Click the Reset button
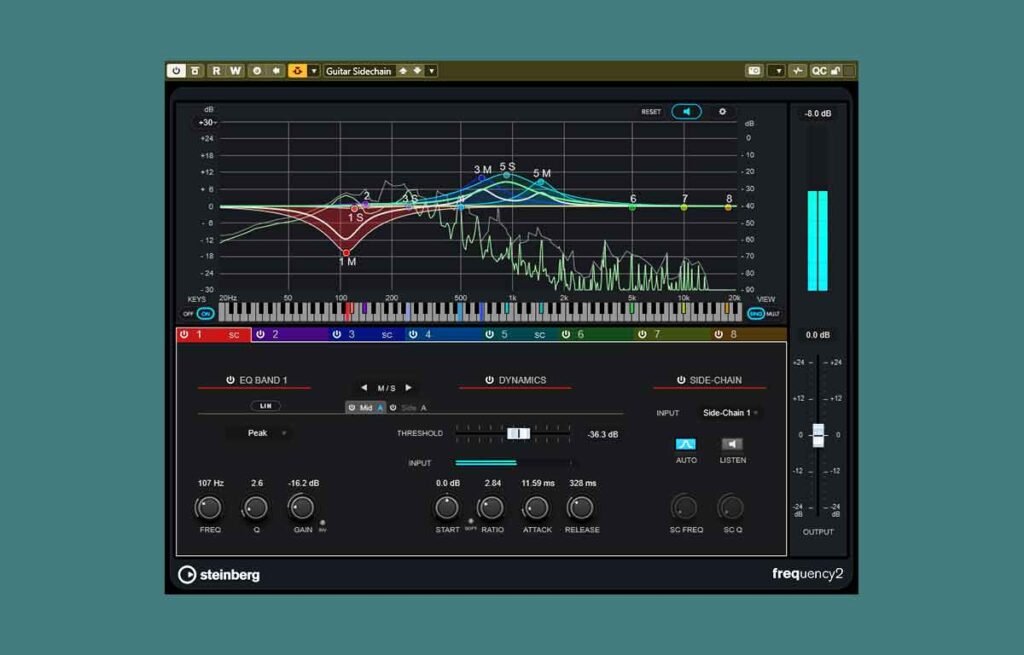The image size is (1024, 655). [x=650, y=112]
